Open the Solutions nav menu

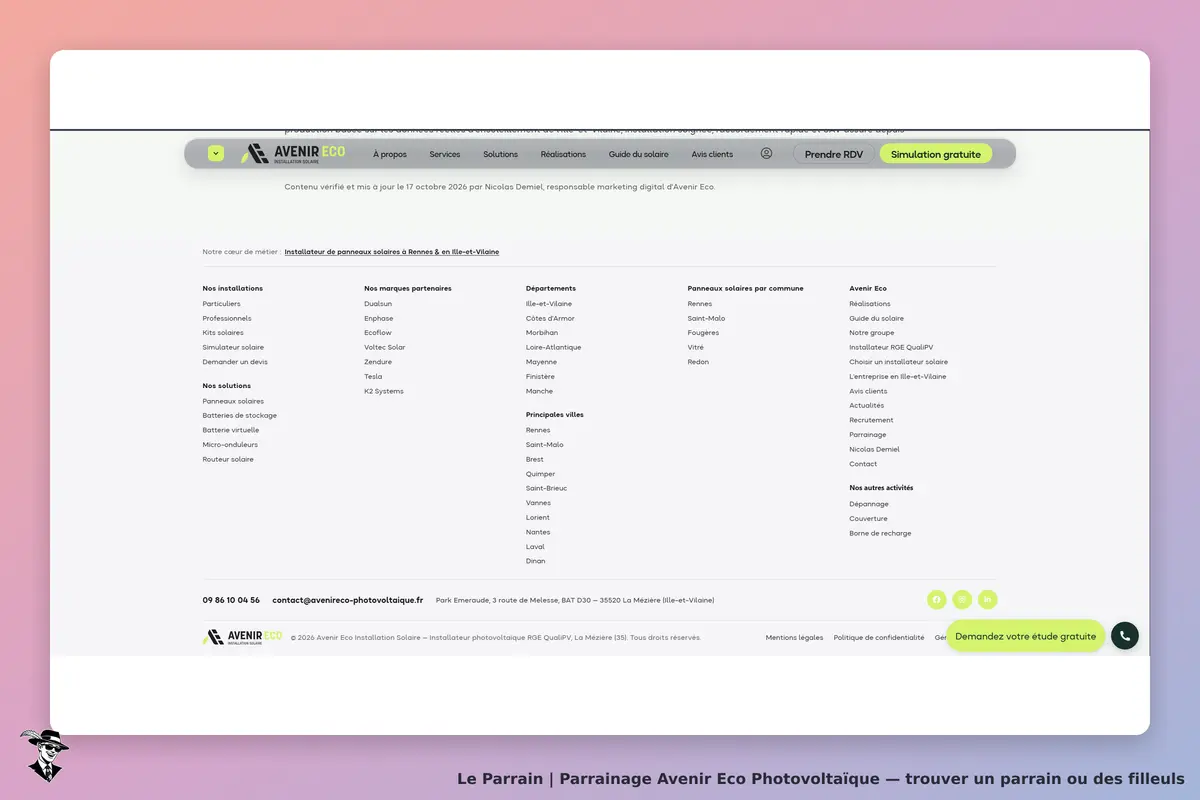point(501,155)
